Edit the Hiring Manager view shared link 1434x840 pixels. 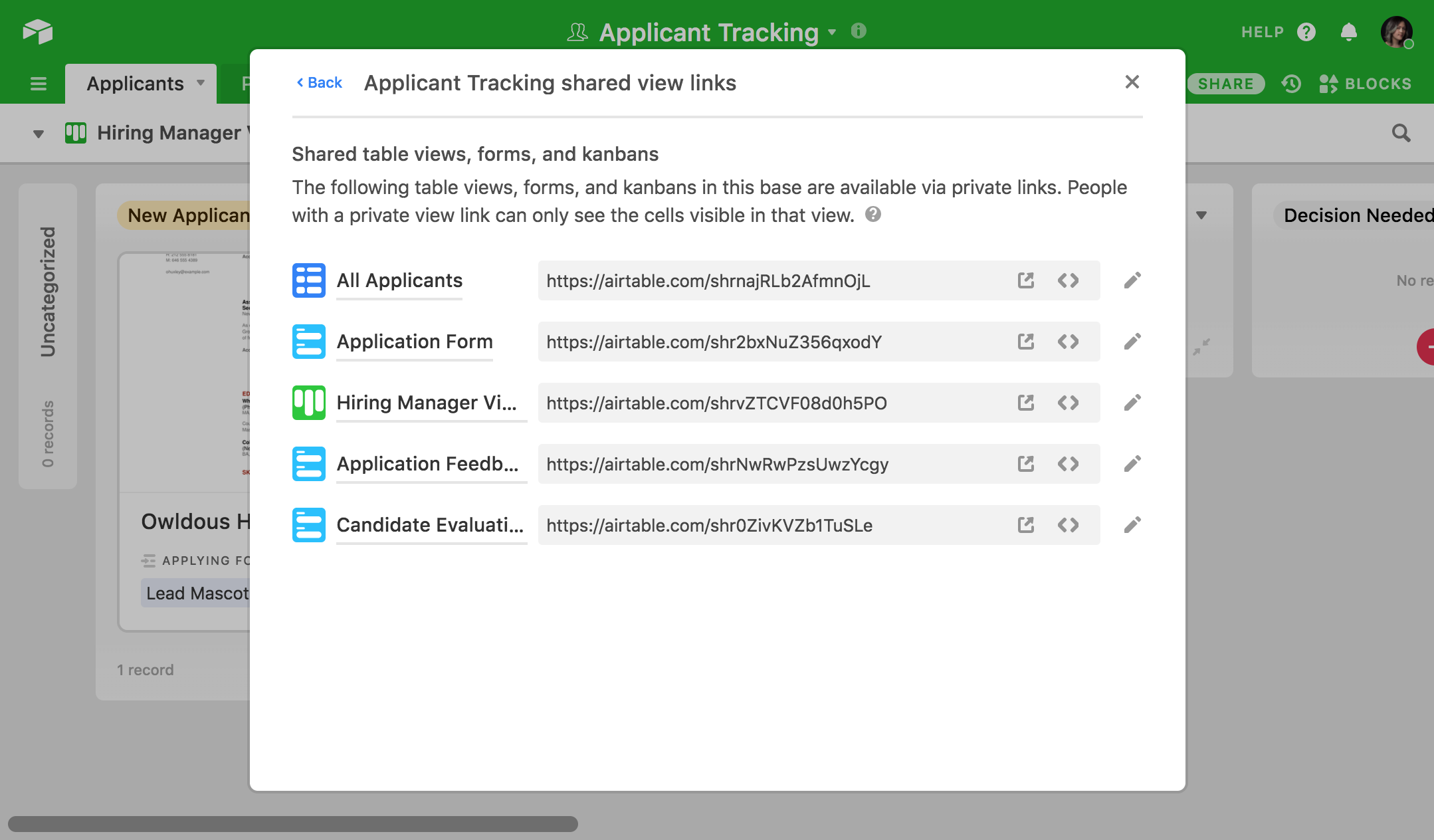point(1132,403)
